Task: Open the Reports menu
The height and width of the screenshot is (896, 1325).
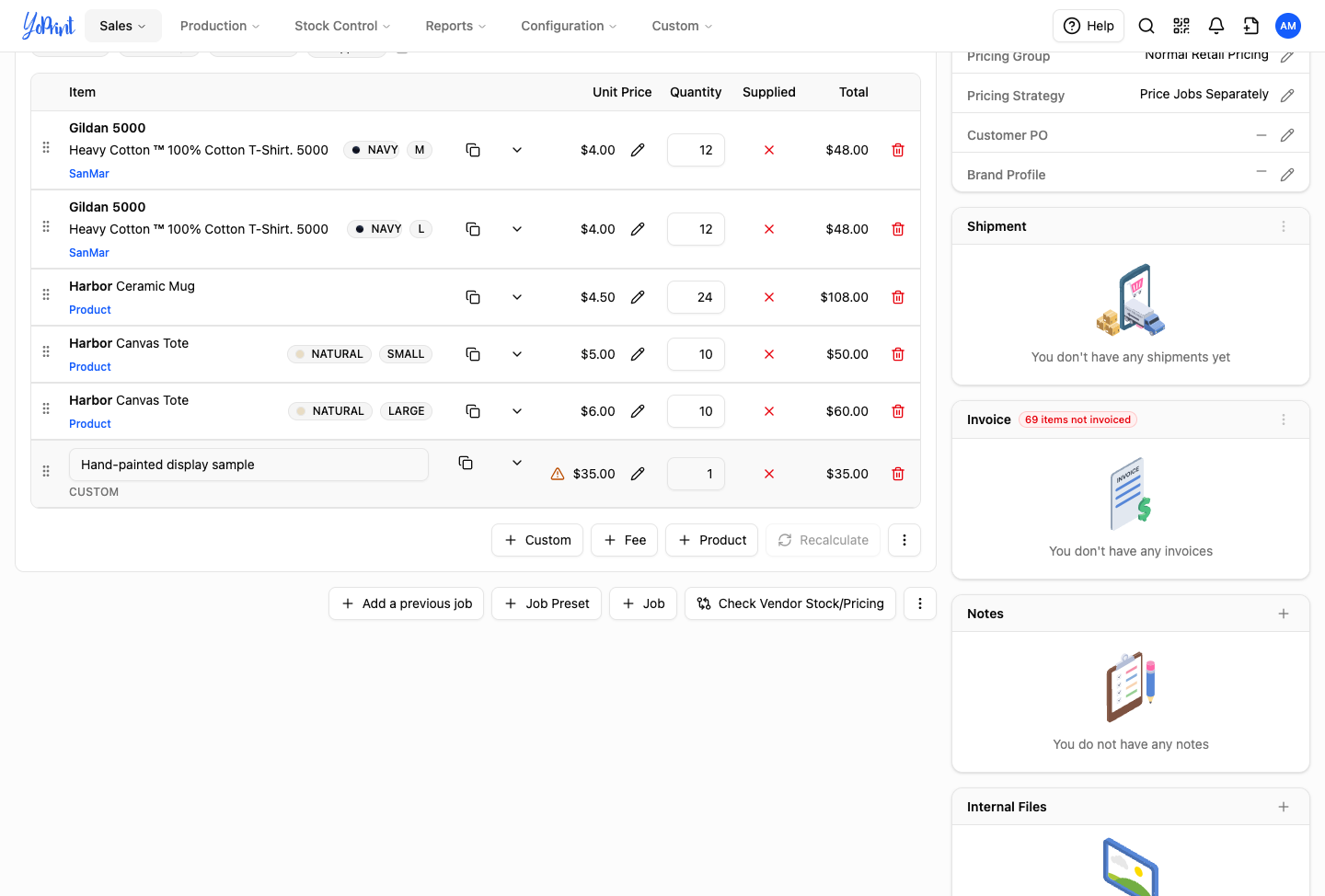Action: [x=455, y=26]
